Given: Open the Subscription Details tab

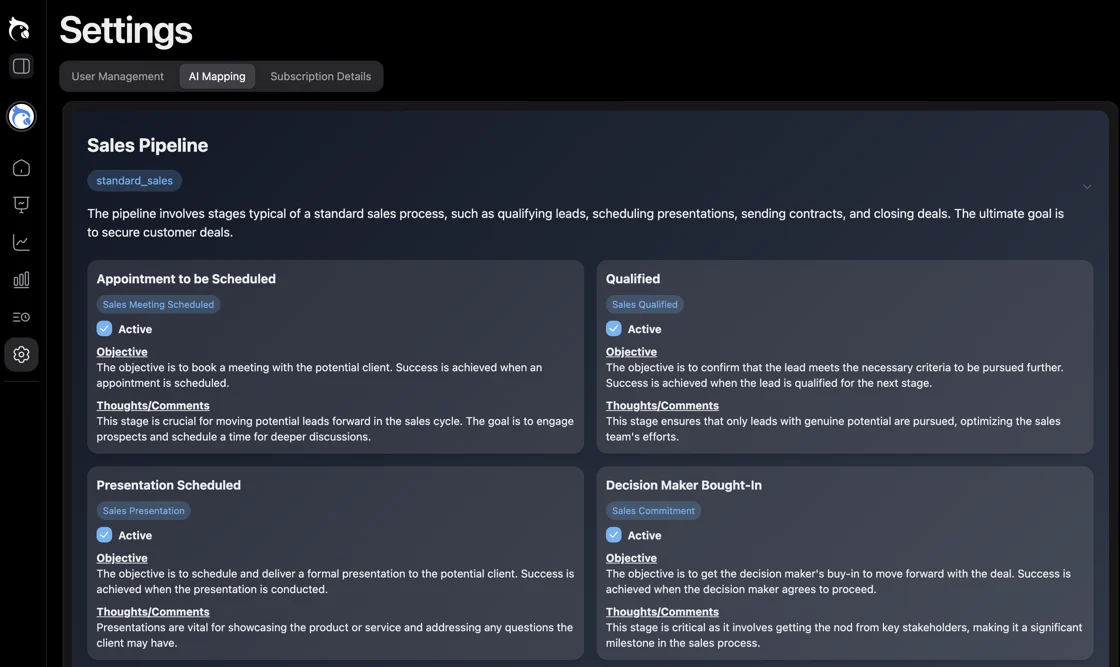Looking at the screenshot, I should coord(320,77).
